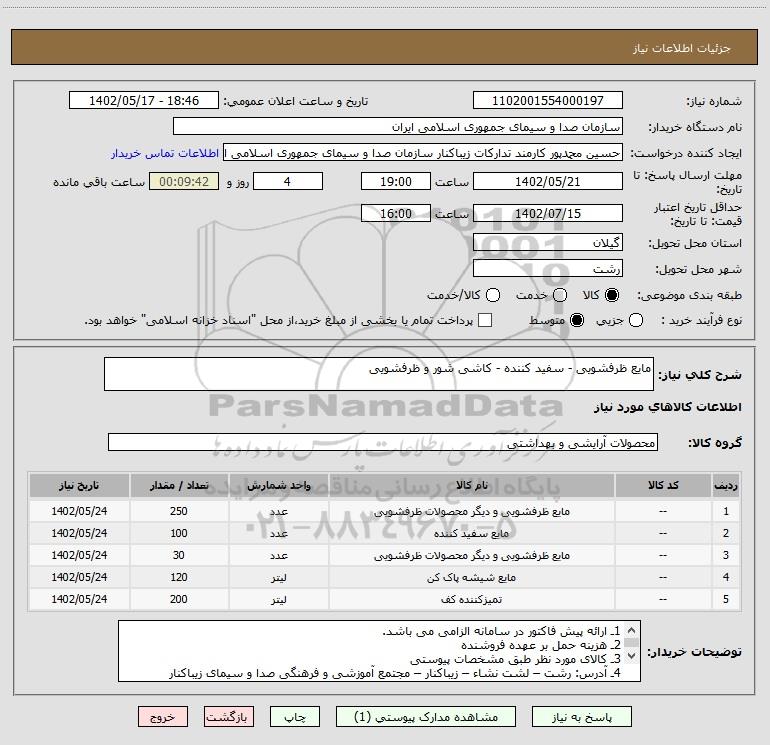Click the نام کالا column header
The height and width of the screenshot is (745, 770).
[x=471, y=485]
